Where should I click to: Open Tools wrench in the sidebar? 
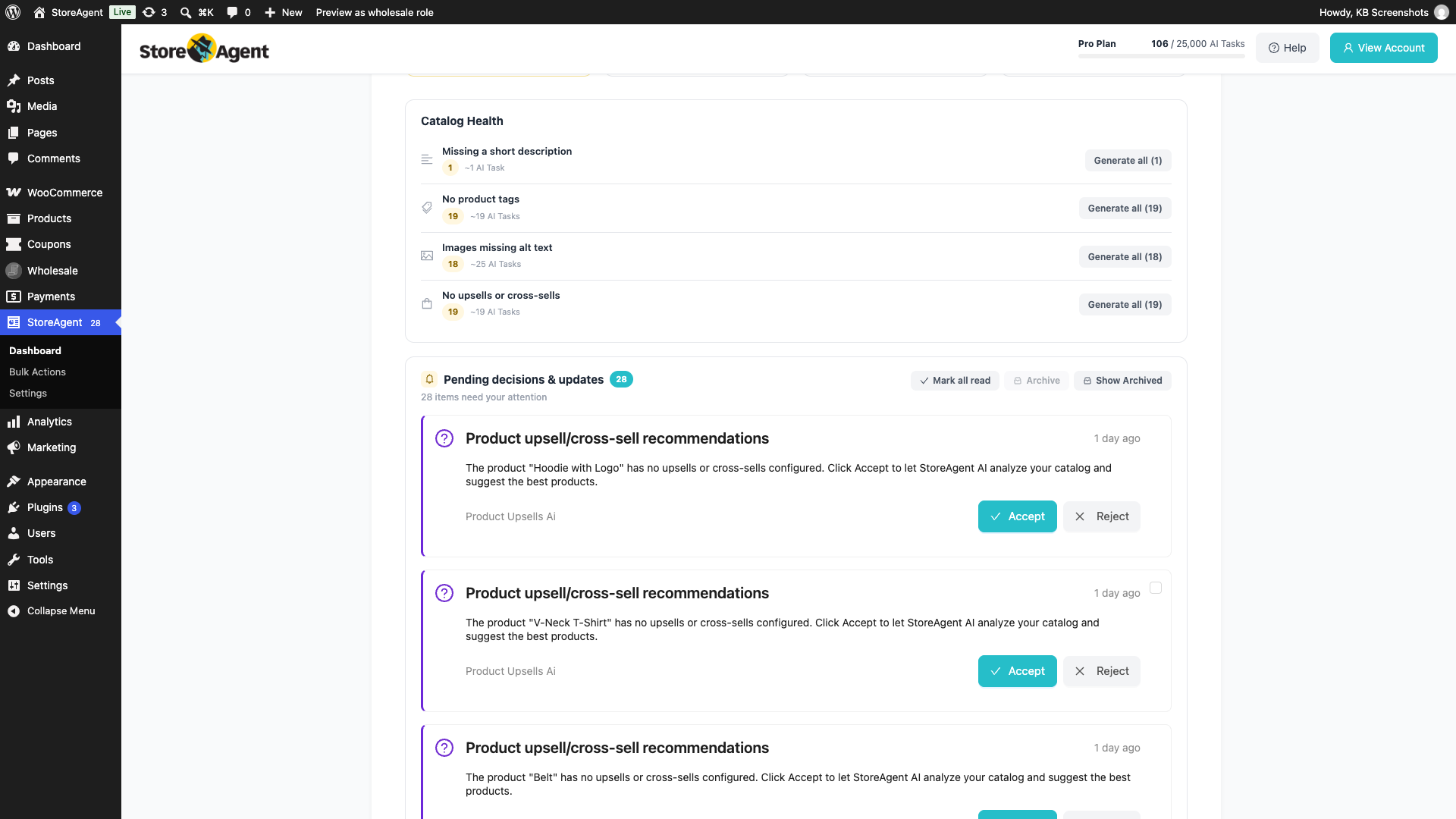pos(14,560)
